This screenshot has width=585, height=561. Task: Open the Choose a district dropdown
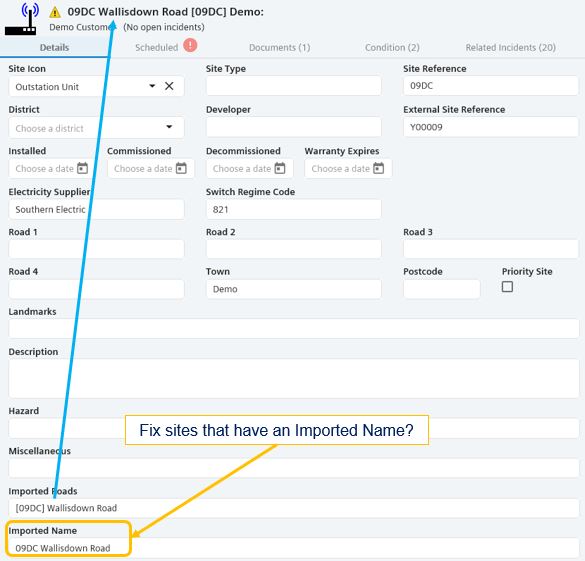[x=96, y=128]
